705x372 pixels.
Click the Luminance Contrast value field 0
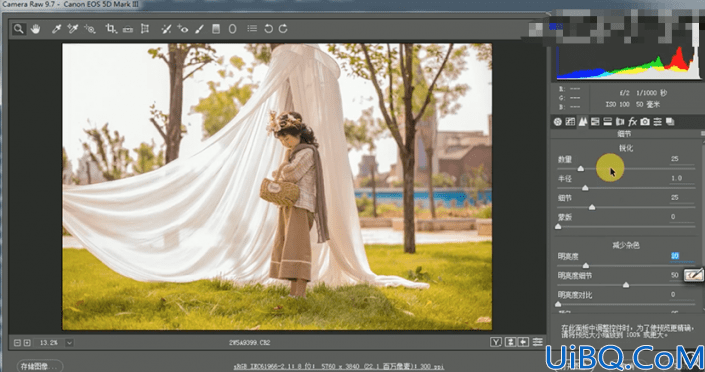[x=682, y=295]
